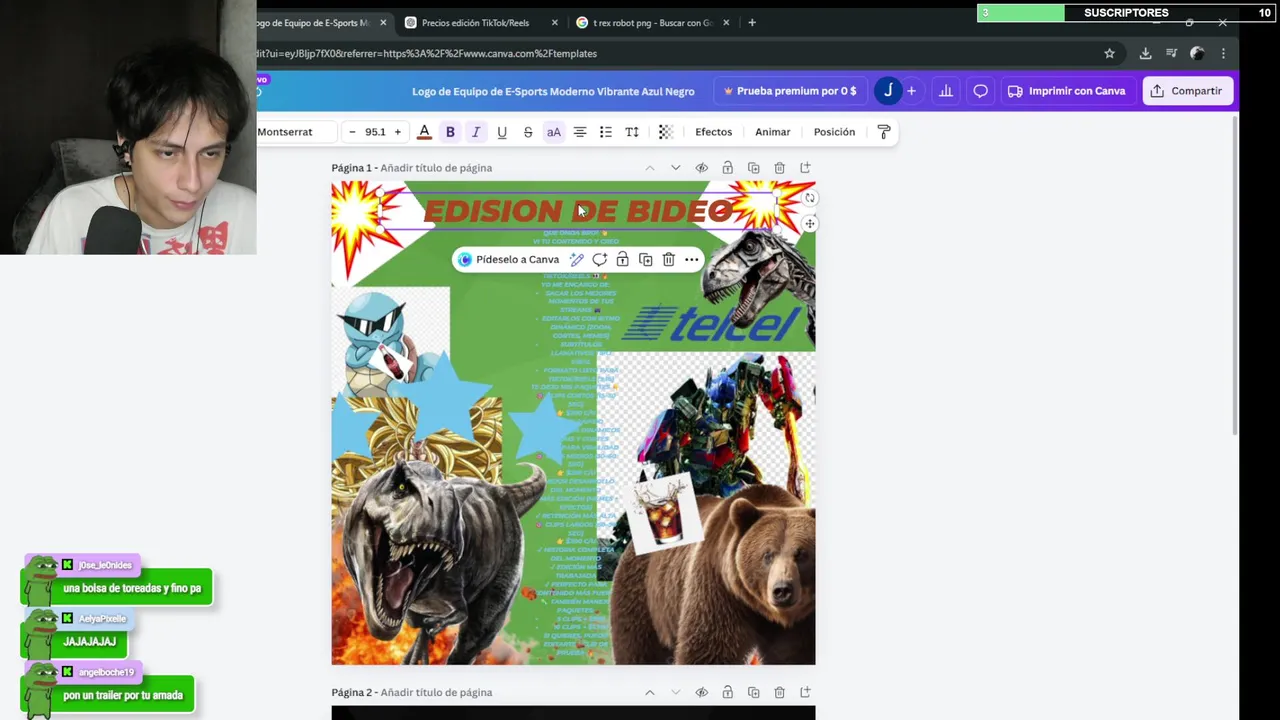Duplicate Página 2
1280x720 pixels.
(x=754, y=692)
